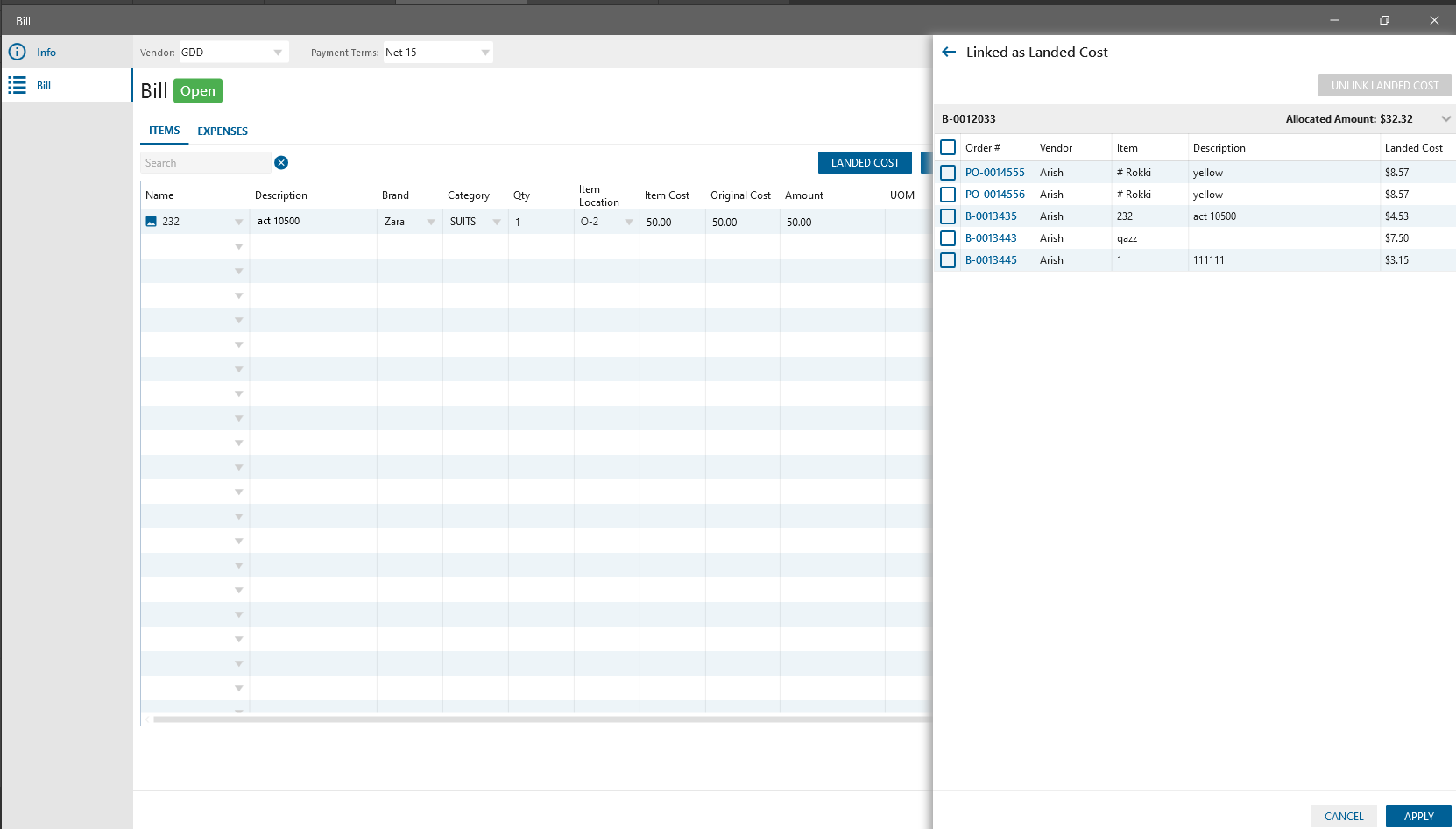Image resolution: width=1456 pixels, height=829 pixels.
Task: Click the Info icon in the sidebar
Action: (x=17, y=53)
